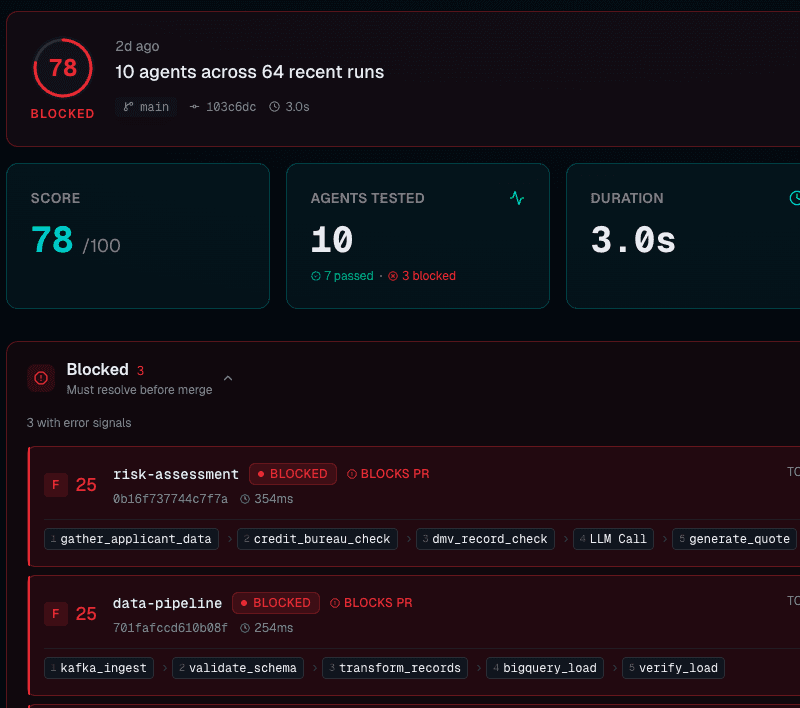The height and width of the screenshot is (708, 800).
Task: Click the F grade badge on risk-assessment
Action: click(x=55, y=484)
